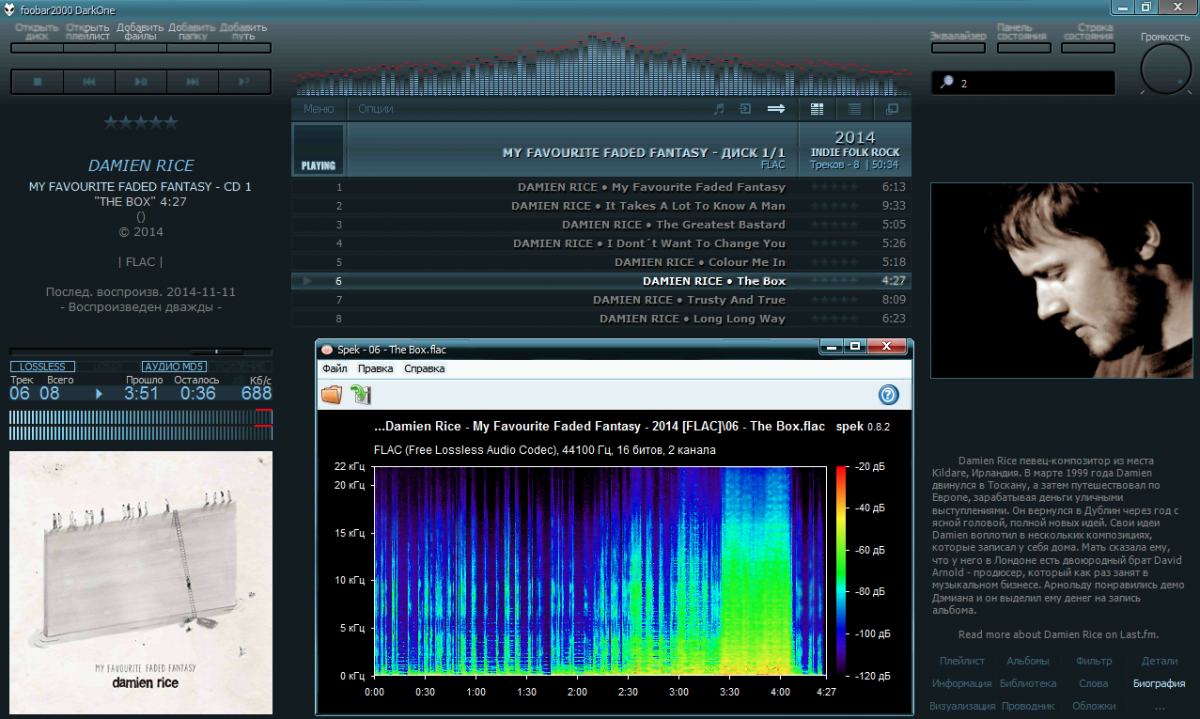
Task: Select track Long Long Way
Action: pyautogui.click(x=601, y=319)
